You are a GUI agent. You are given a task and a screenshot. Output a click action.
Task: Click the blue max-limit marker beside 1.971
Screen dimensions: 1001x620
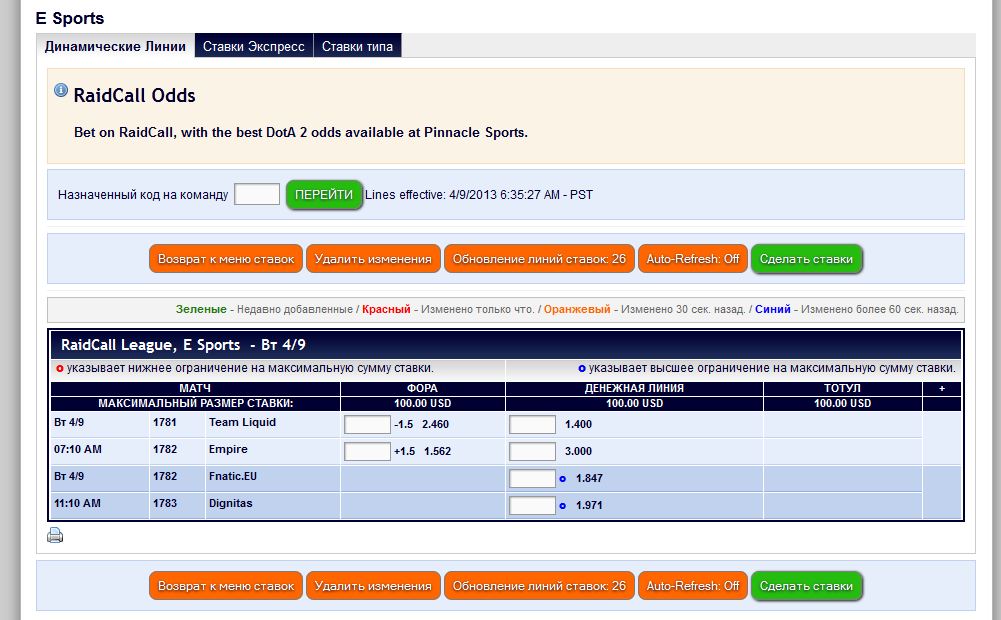coord(562,506)
